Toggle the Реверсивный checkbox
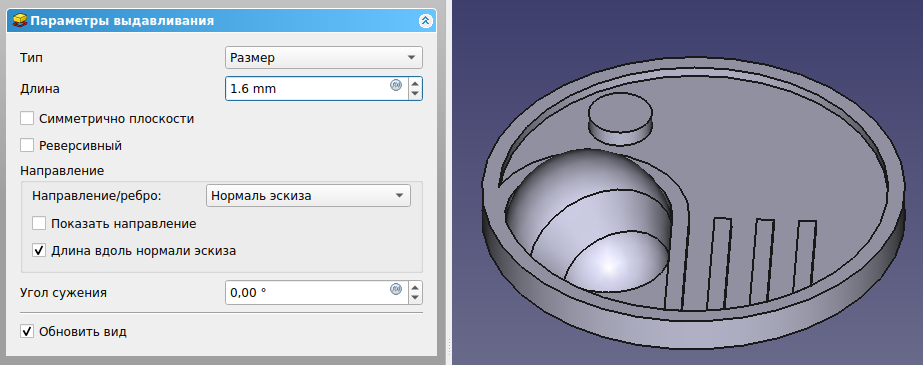Screen dimensions: 923x365 pyautogui.click(x=27, y=145)
